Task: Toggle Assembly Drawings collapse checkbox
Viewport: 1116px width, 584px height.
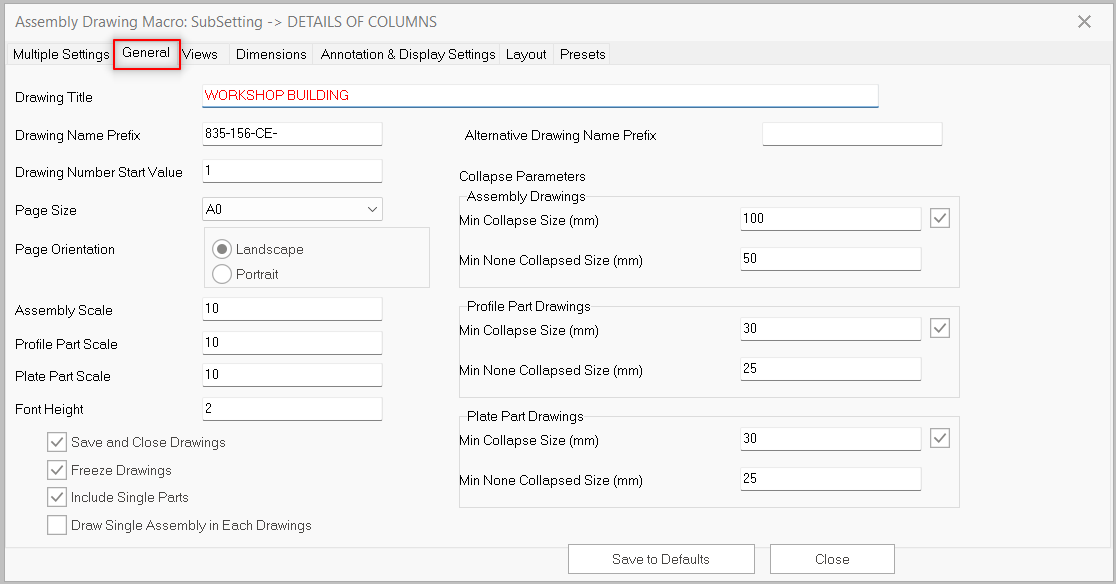Action: coord(939,218)
